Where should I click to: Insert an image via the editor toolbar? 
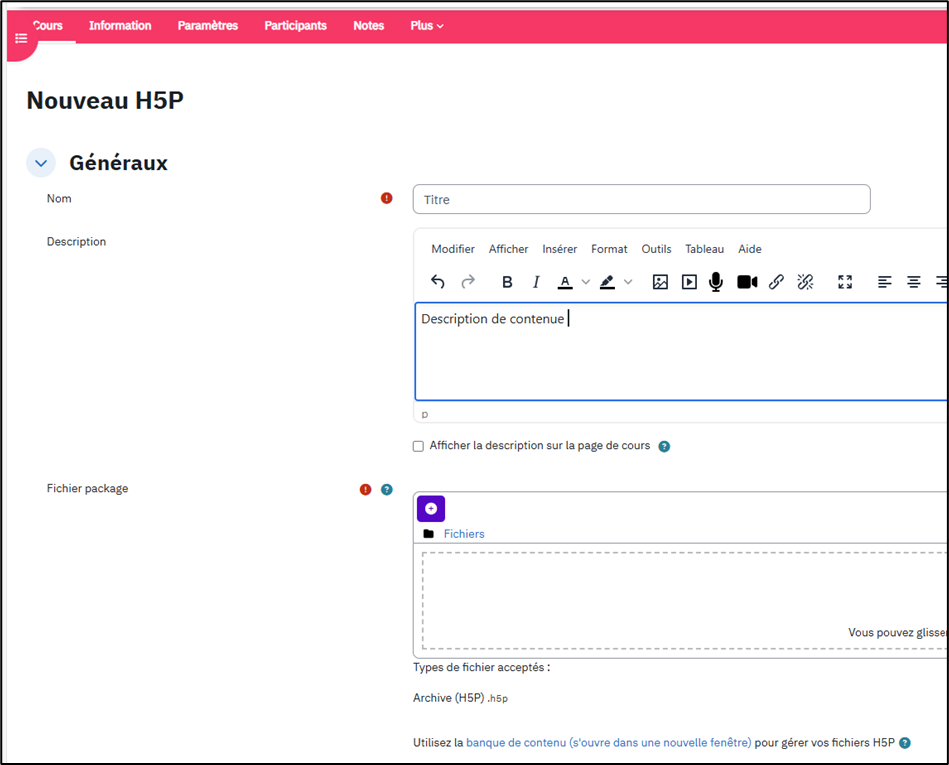[x=660, y=282]
